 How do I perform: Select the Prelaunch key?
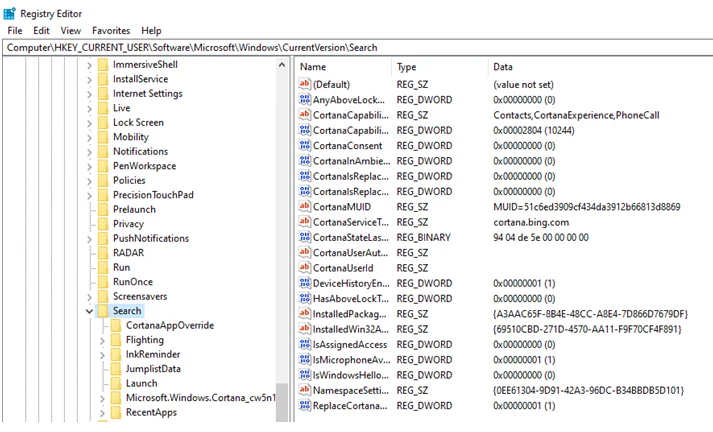click(134, 210)
